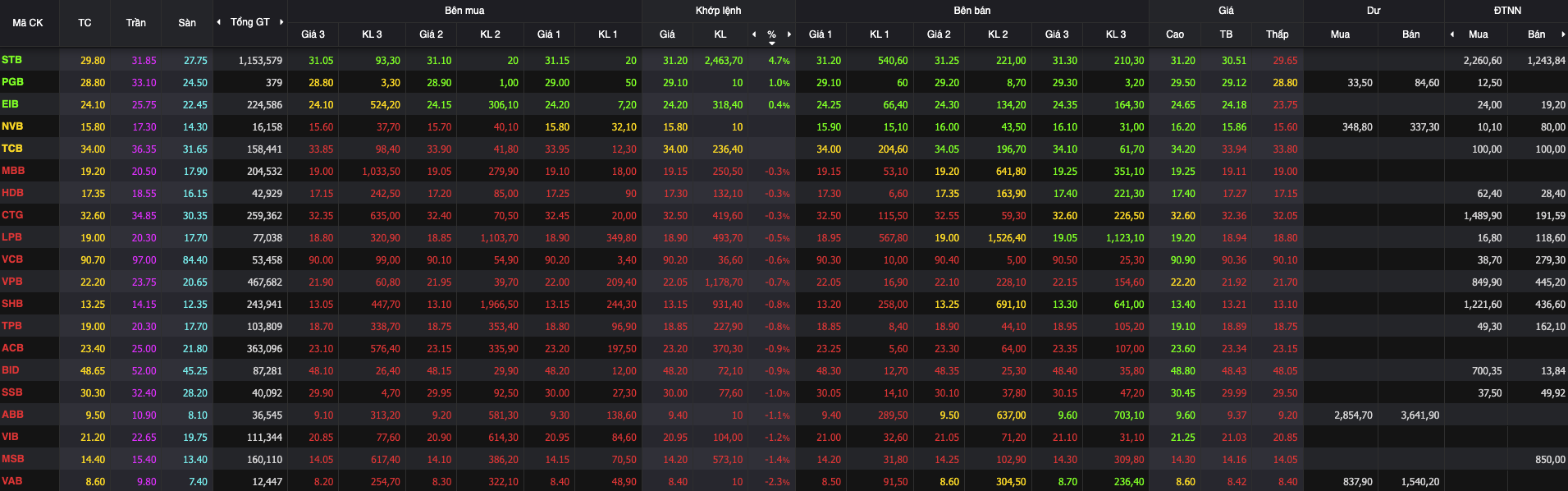Click the sort arrow under the % header
The image size is (1568, 491).
coord(771,44)
